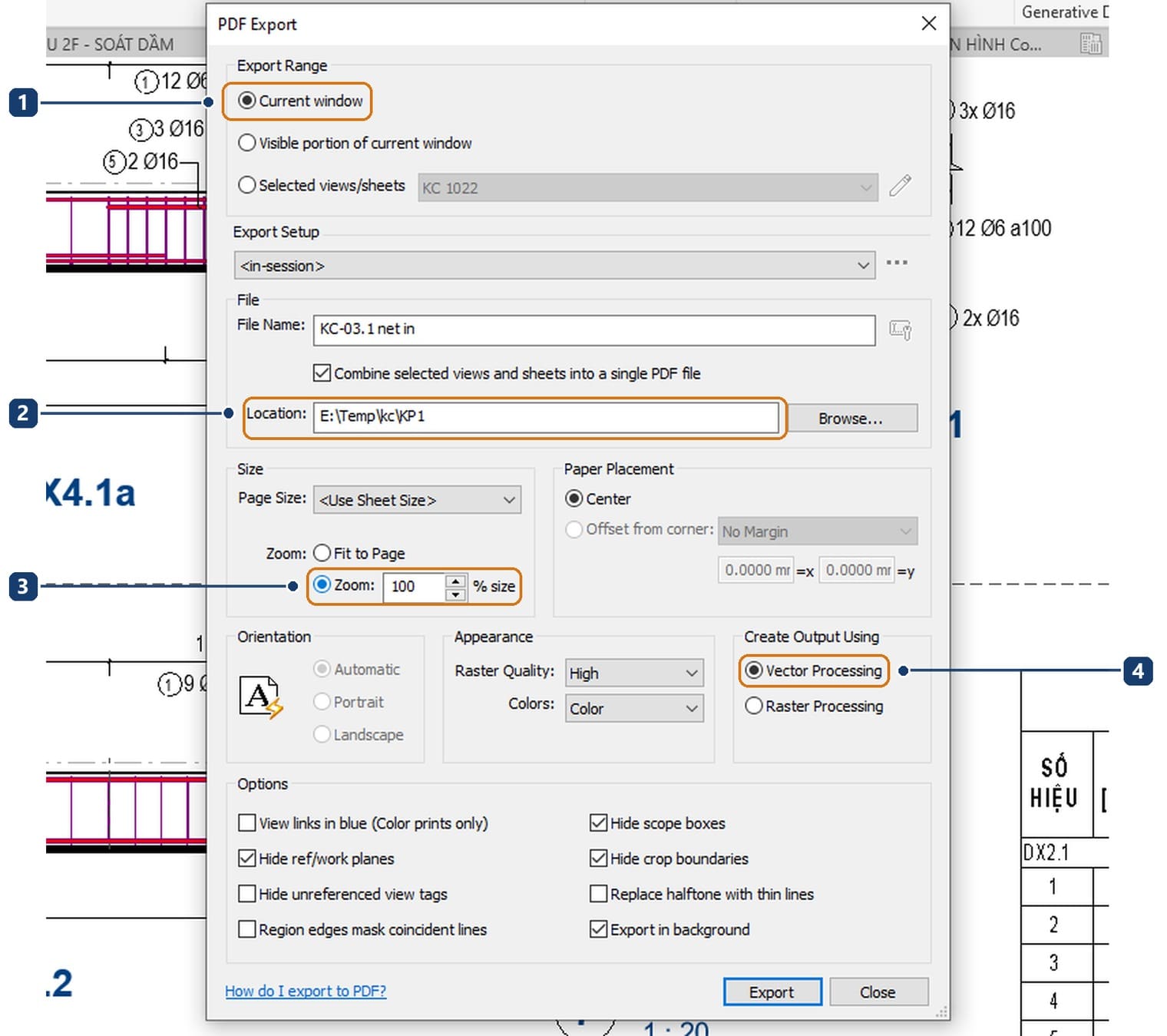
Task: Click the DX2.1 cell in the schedule table
Action: click(1065, 852)
